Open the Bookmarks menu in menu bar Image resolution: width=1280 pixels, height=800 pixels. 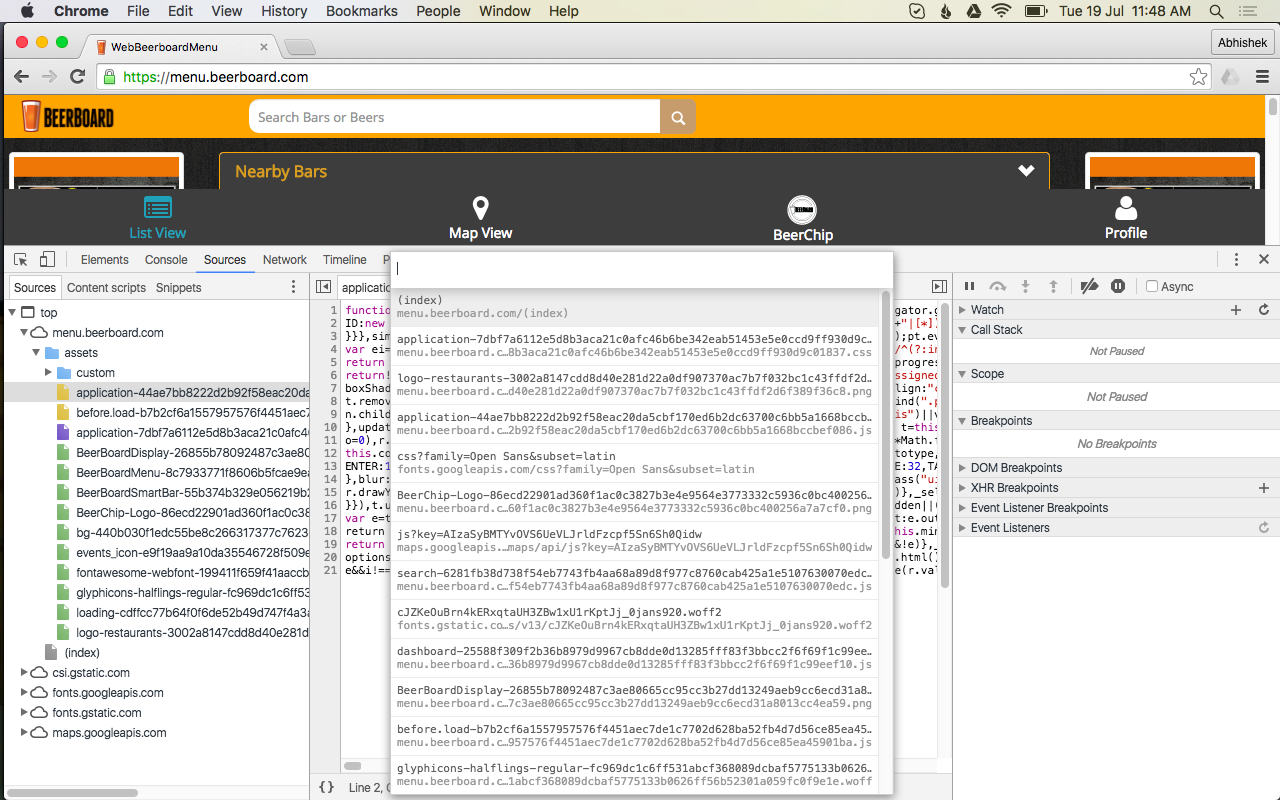tap(362, 11)
